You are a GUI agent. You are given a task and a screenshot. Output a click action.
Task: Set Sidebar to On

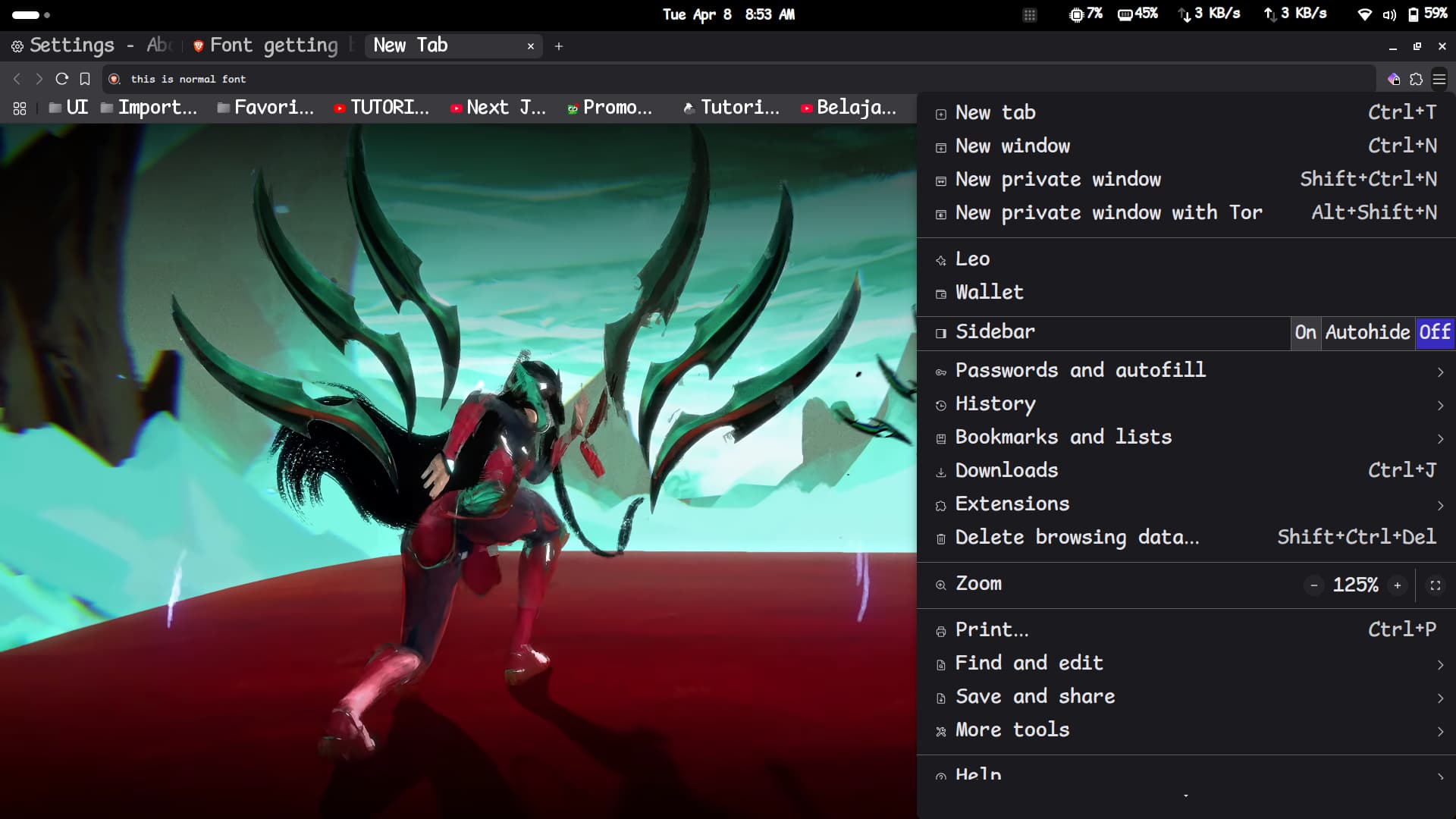[1305, 333]
